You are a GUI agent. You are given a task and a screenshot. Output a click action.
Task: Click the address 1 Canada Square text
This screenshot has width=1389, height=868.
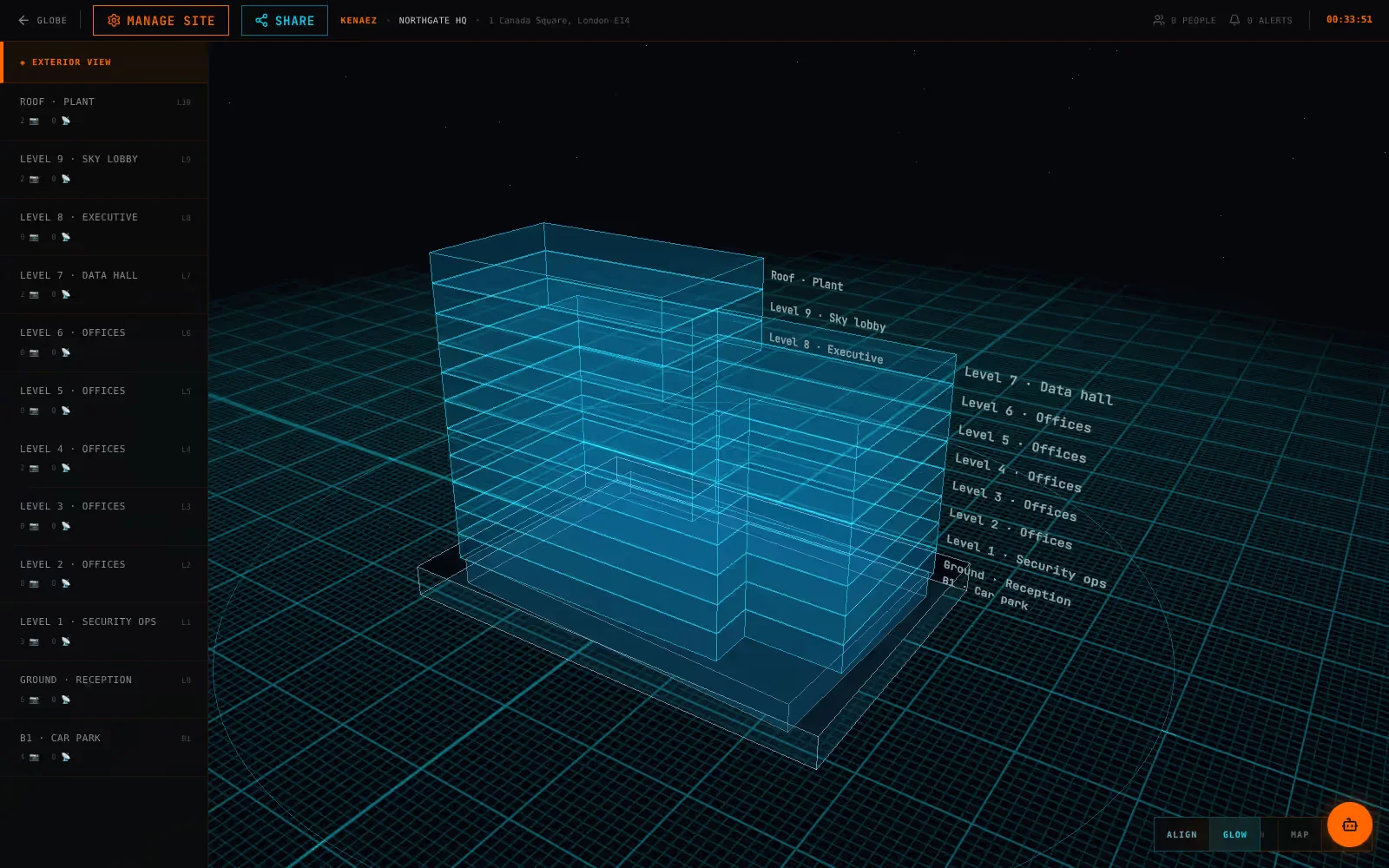pyautogui.click(x=559, y=20)
